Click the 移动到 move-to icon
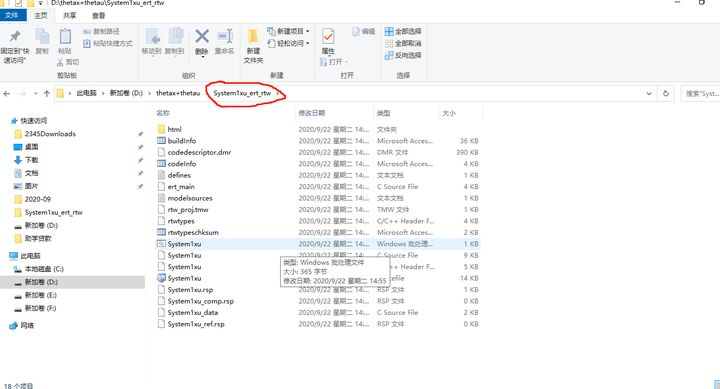 click(152, 36)
